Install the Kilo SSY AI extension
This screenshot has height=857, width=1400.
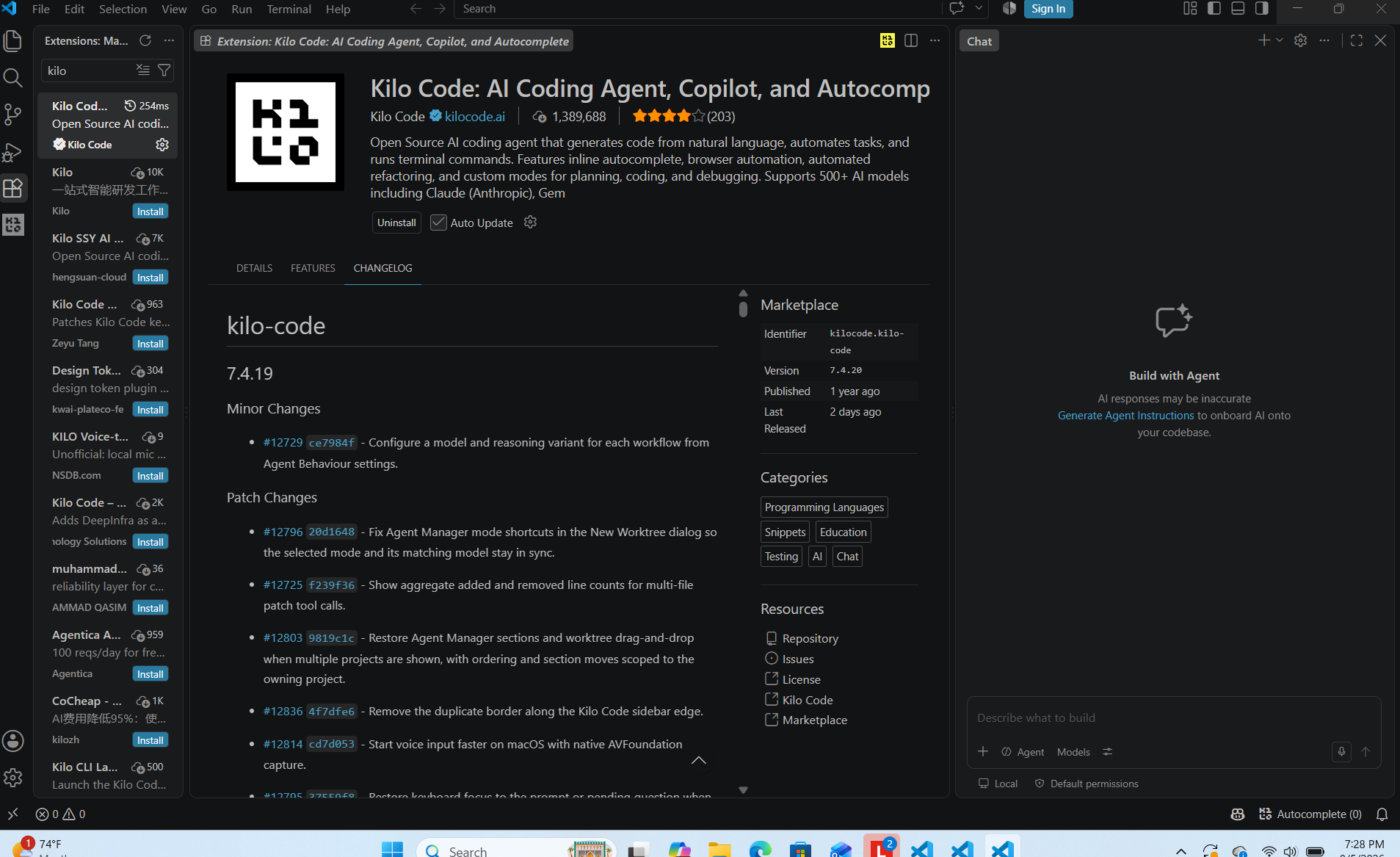point(150,278)
